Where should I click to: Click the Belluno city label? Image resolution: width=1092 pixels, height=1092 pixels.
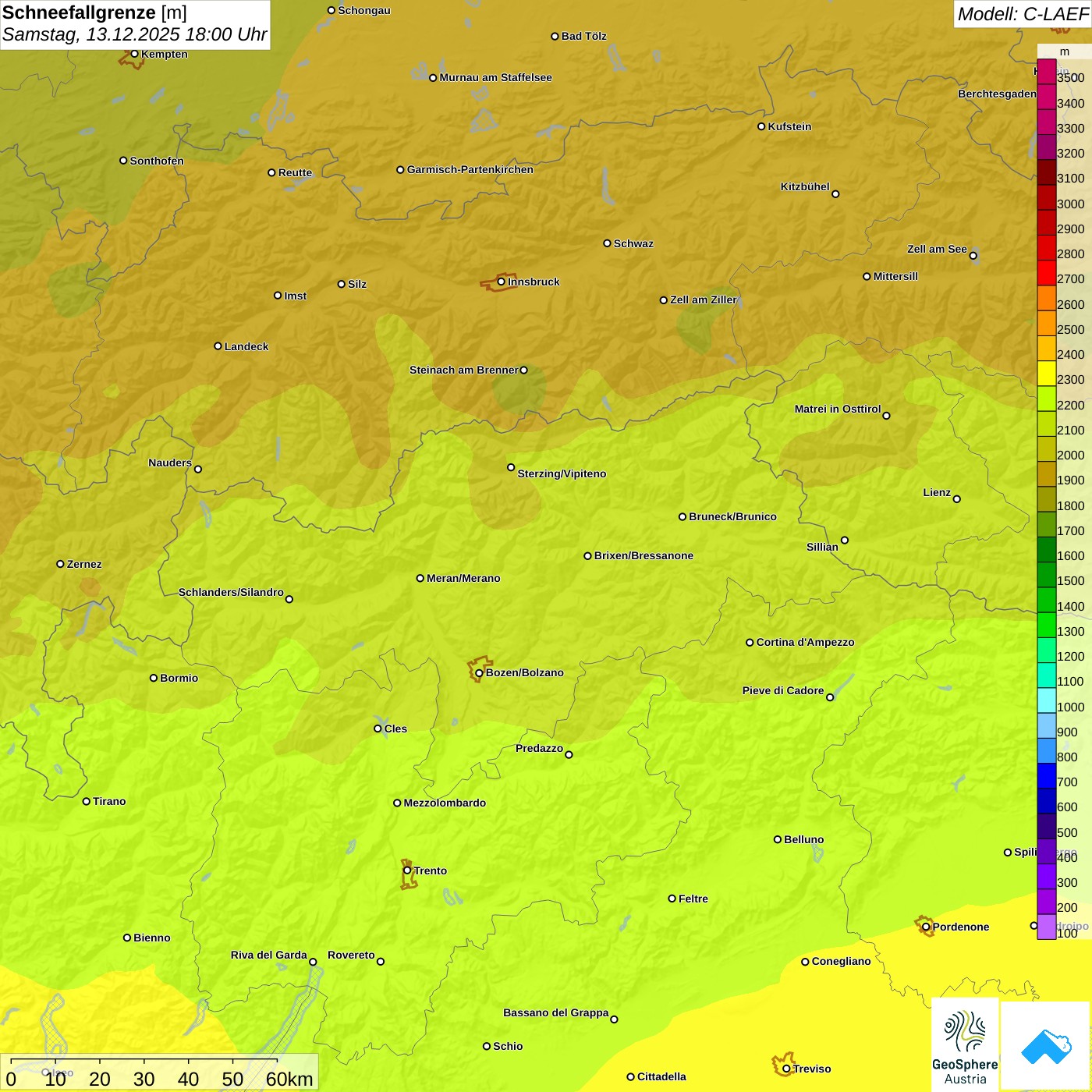click(x=803, y=839)
